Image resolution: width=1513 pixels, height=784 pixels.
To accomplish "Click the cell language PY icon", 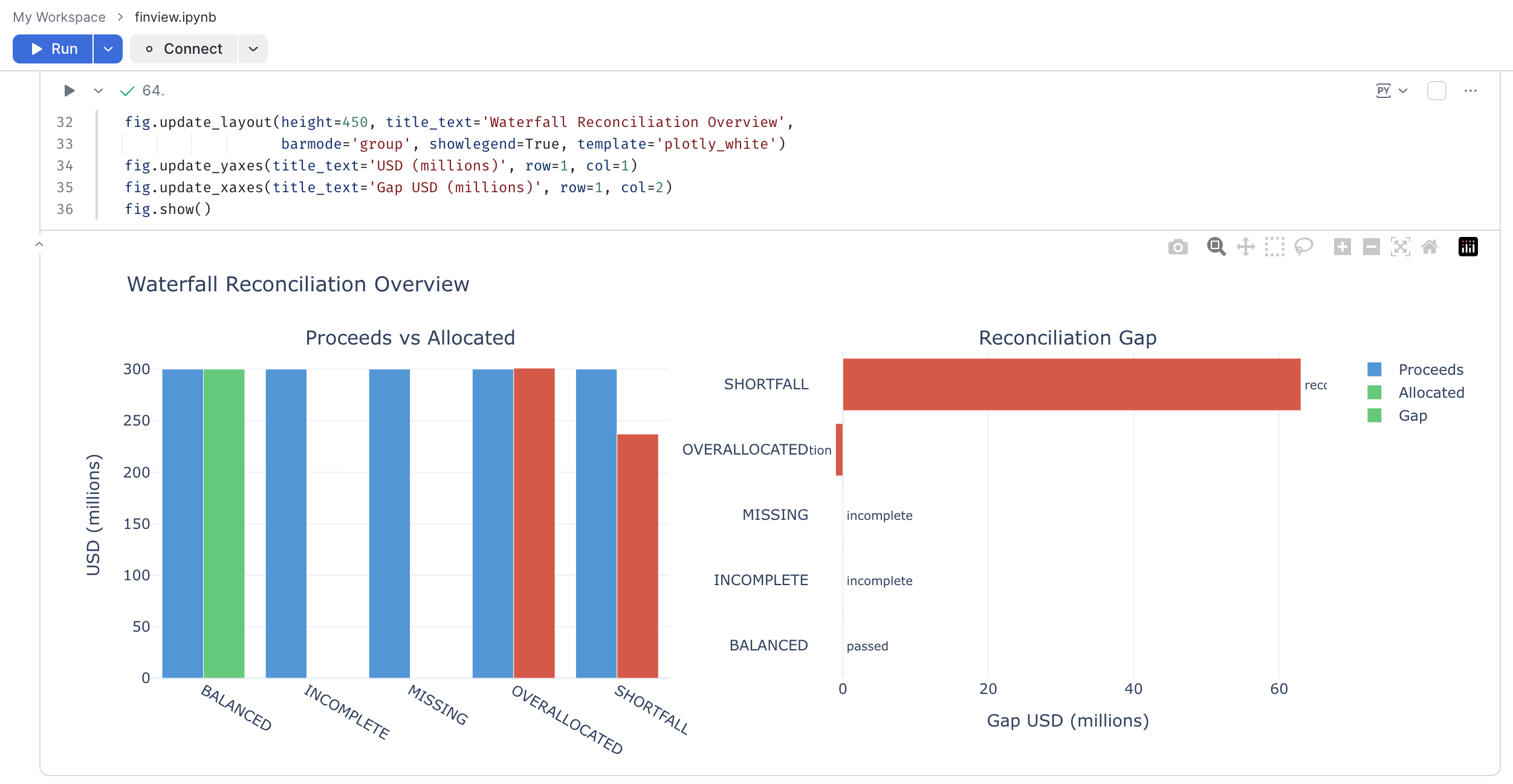I will pos(1384,91).
